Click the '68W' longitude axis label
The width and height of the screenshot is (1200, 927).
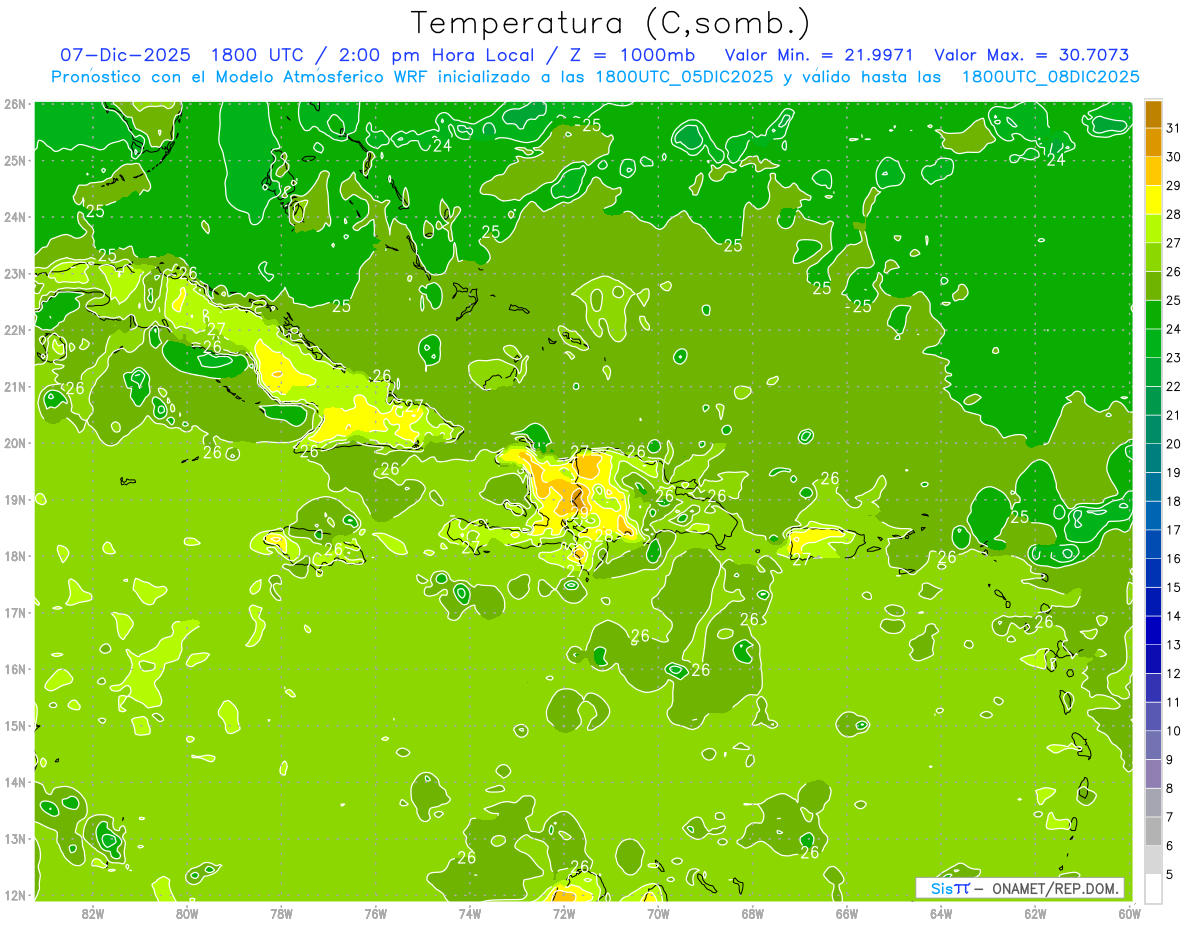(x=752, y=914)
